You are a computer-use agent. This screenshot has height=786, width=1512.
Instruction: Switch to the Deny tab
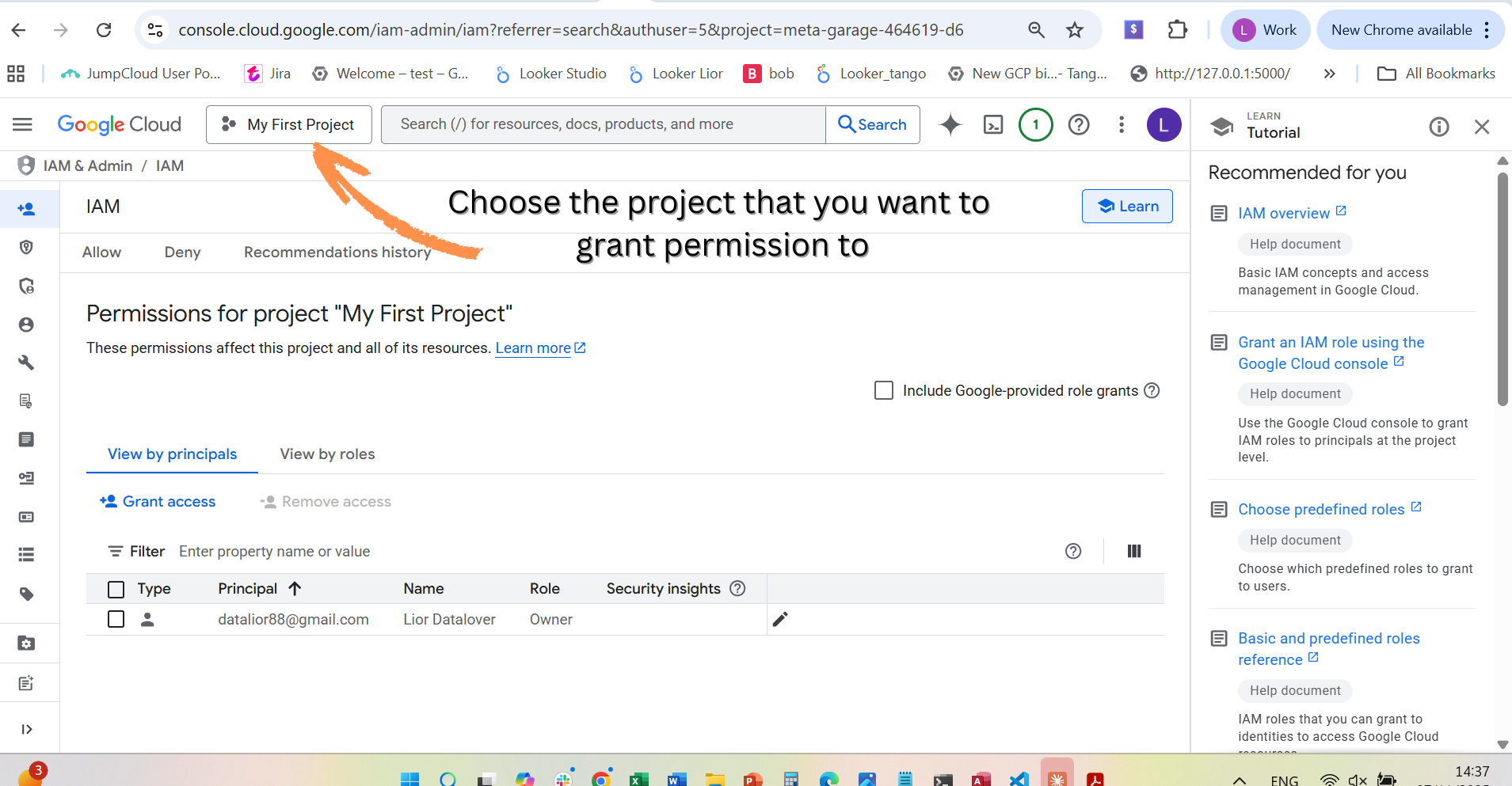182,252
